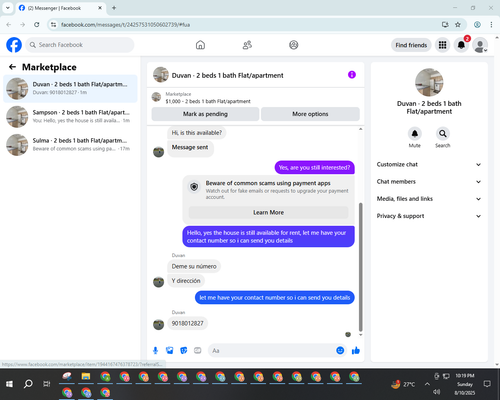Expand Media, files and links section

(429, 199)
